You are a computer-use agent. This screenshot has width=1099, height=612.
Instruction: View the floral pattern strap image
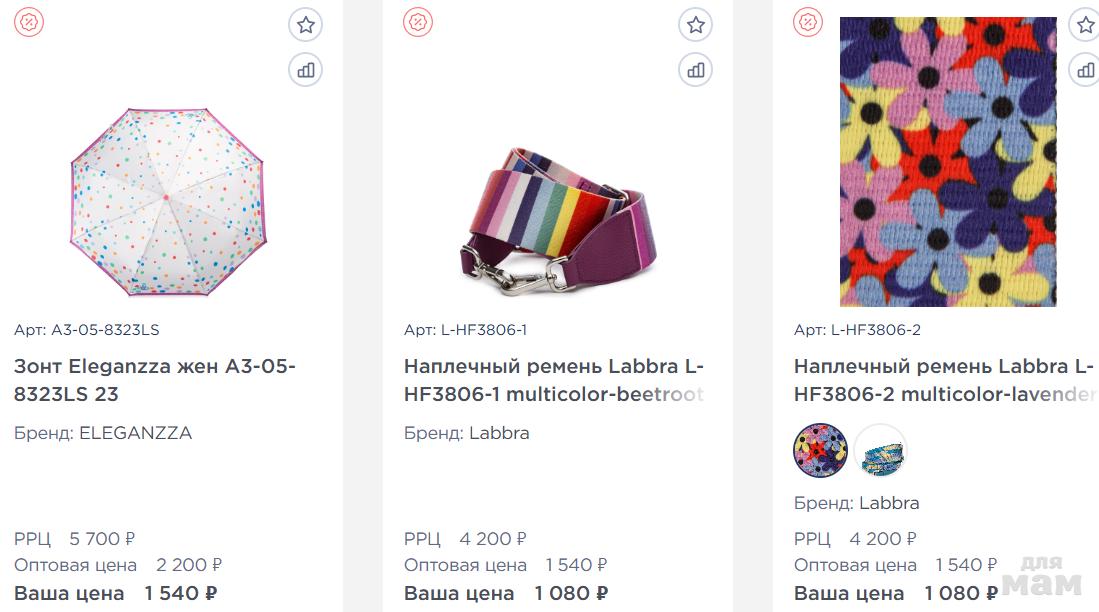948,162
